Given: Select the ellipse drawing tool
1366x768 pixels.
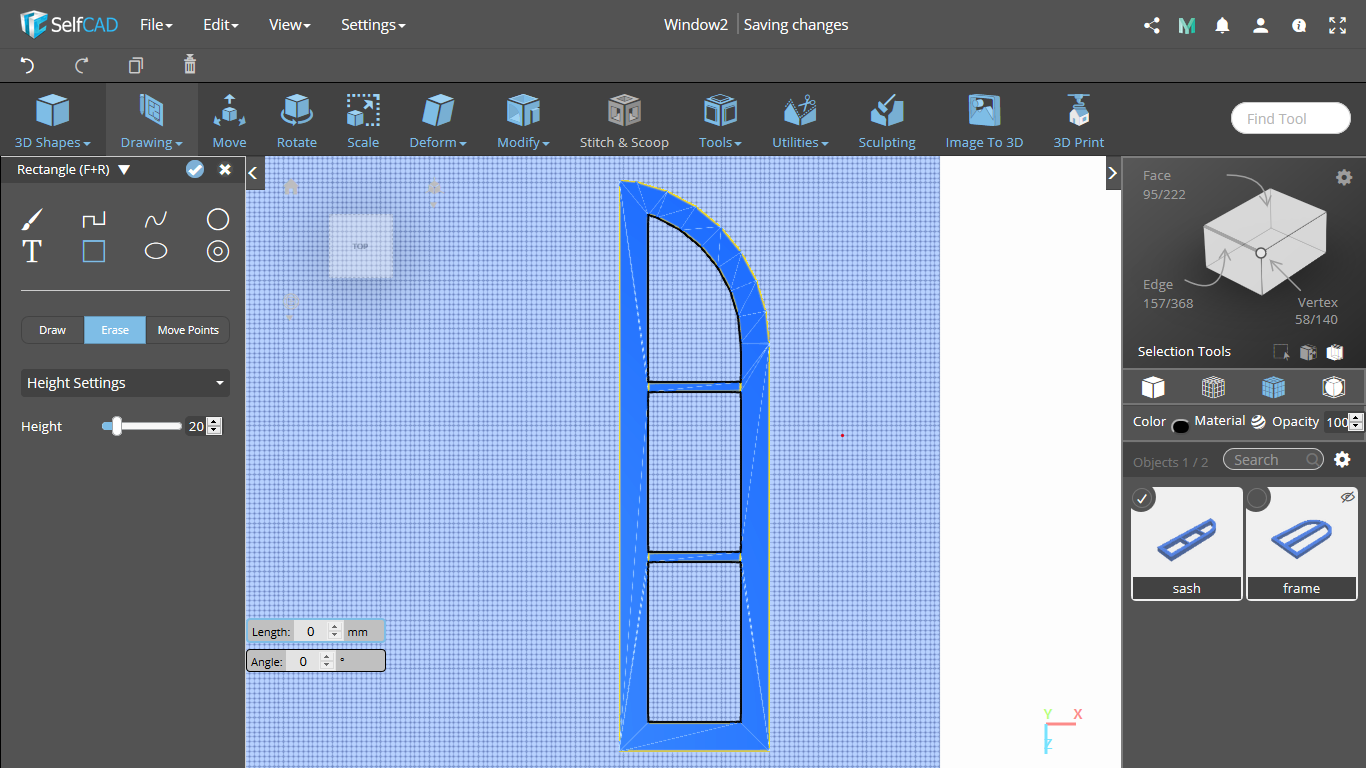Looking at the screenshot, I should click(x=156, y=251).
